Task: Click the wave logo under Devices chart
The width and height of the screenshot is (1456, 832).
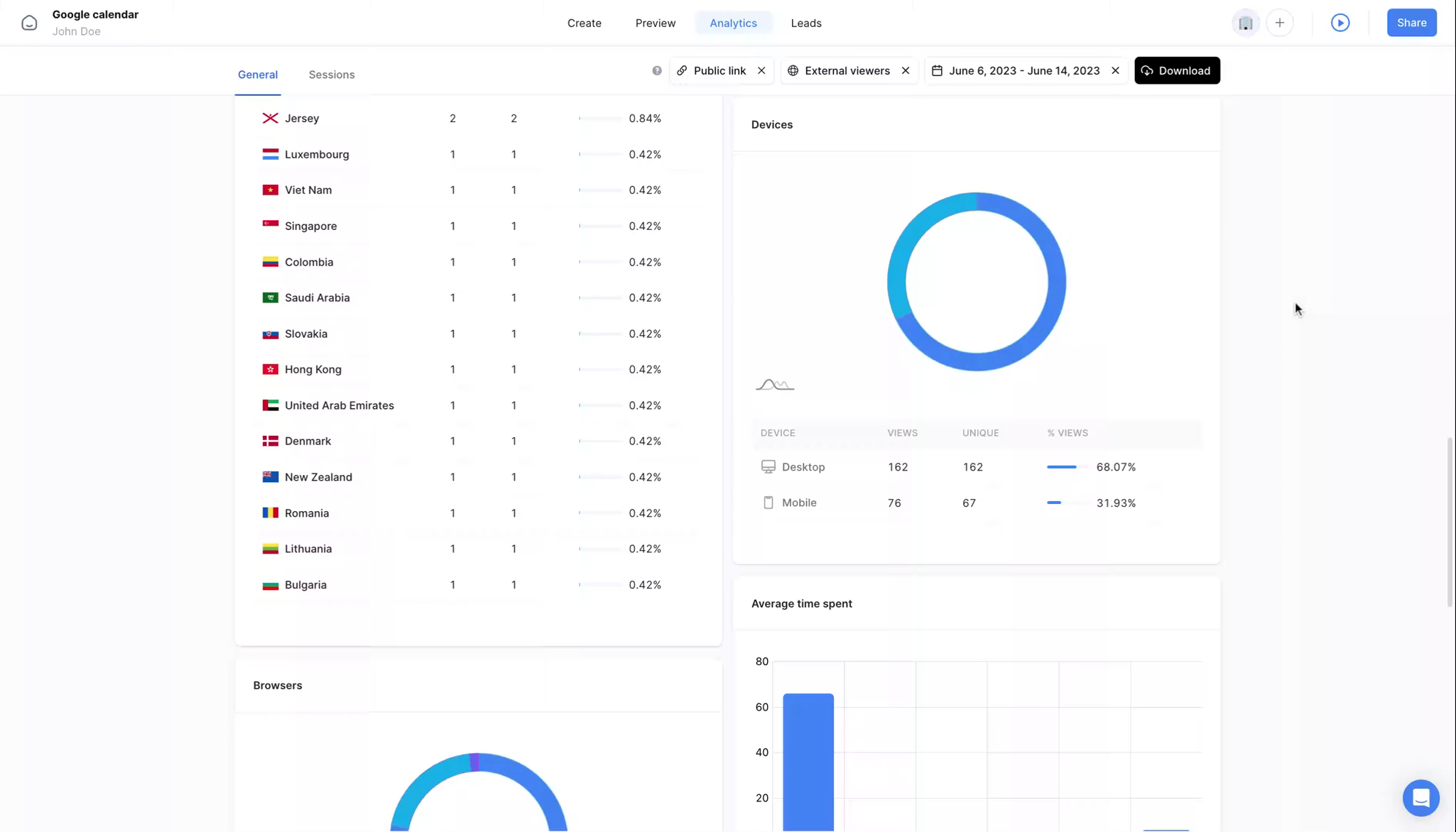Action: pyautogui.click(x=775, y=385)
